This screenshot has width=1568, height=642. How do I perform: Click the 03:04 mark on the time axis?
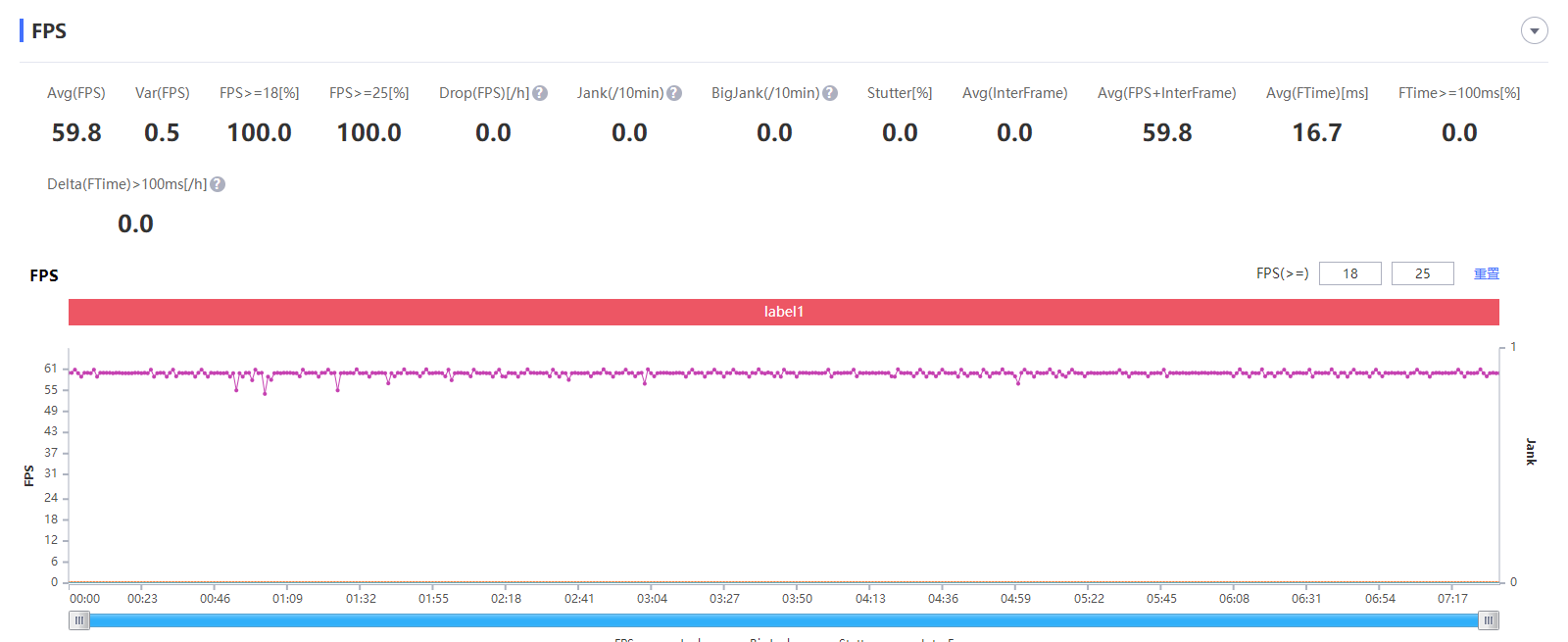652,598
